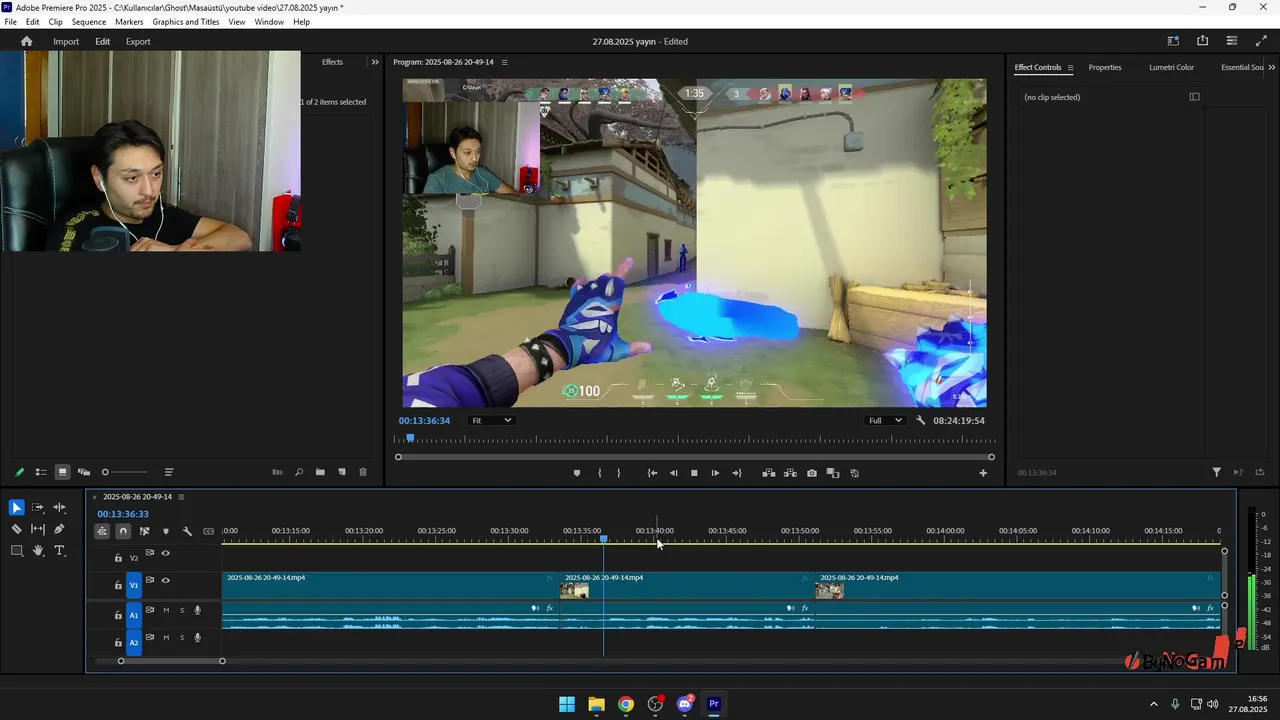The image size is (1280, 720).
Task: Click Mark In bracket in Program monitor
Action: point(600,473)
